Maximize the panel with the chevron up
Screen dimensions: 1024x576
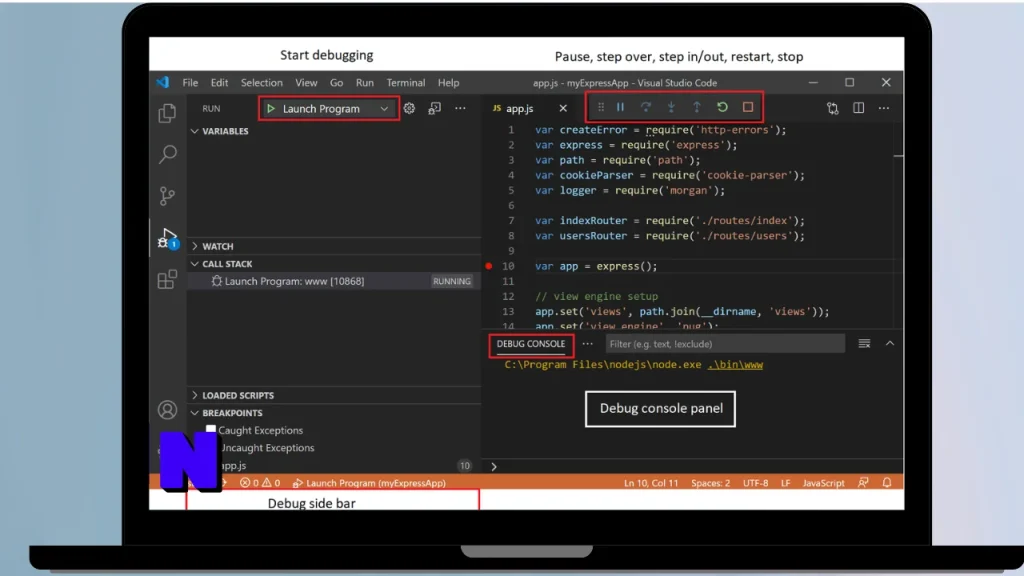click(x=889, y=344)
